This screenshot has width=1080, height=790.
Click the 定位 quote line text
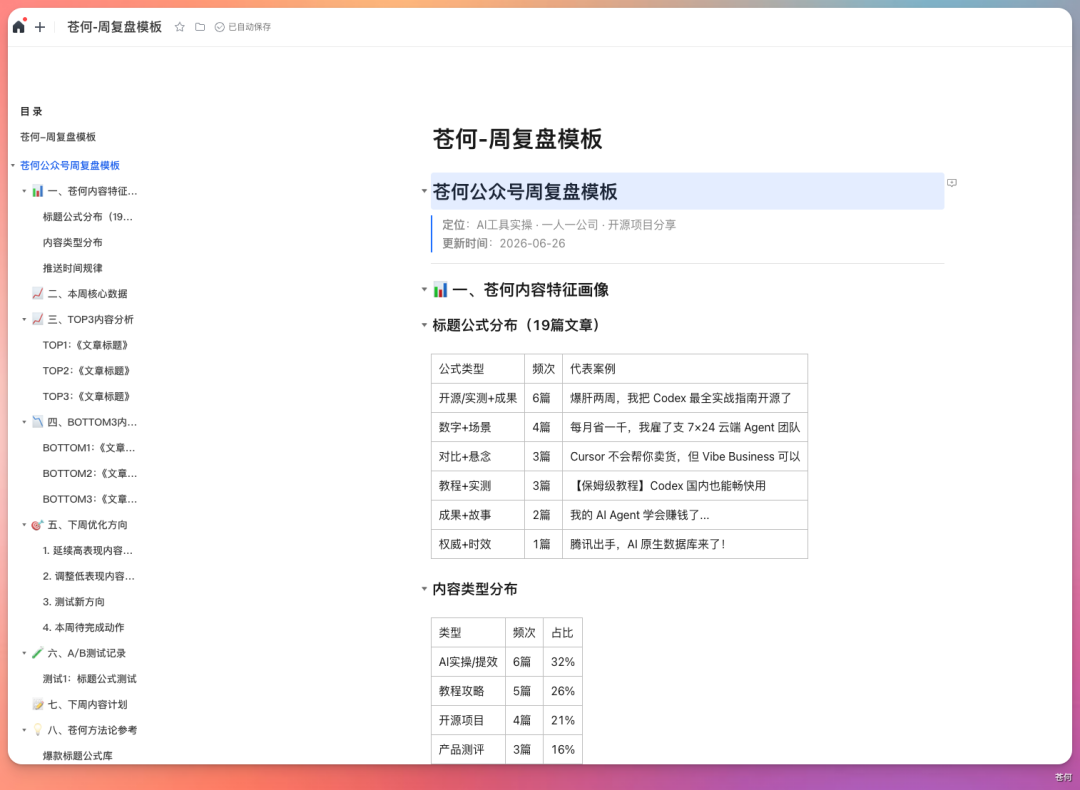click(x=559, y=225)
